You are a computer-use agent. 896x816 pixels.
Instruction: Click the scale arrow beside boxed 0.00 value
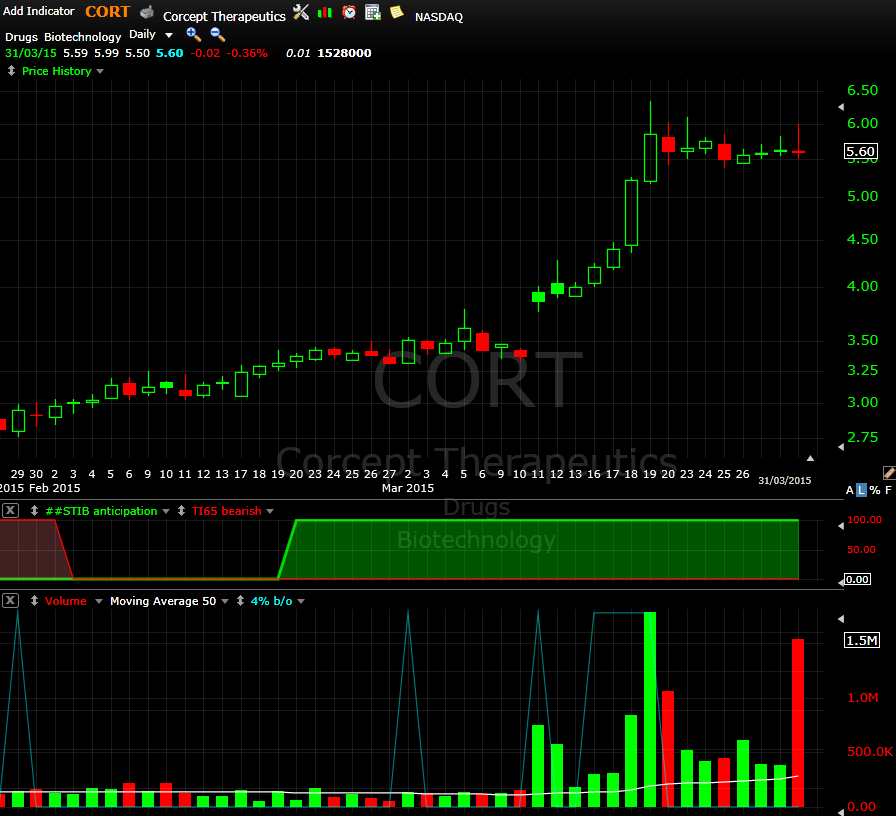pyautogui.click(x=841, y=582)
